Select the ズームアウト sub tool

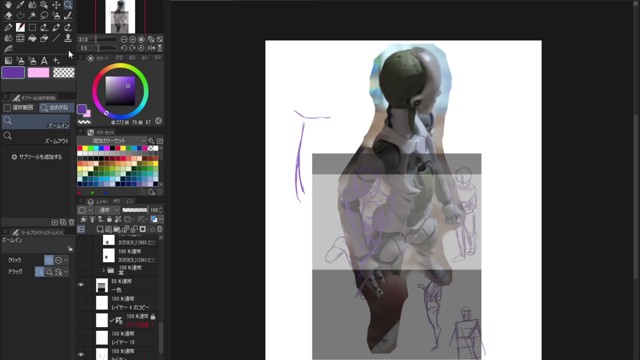36,138
